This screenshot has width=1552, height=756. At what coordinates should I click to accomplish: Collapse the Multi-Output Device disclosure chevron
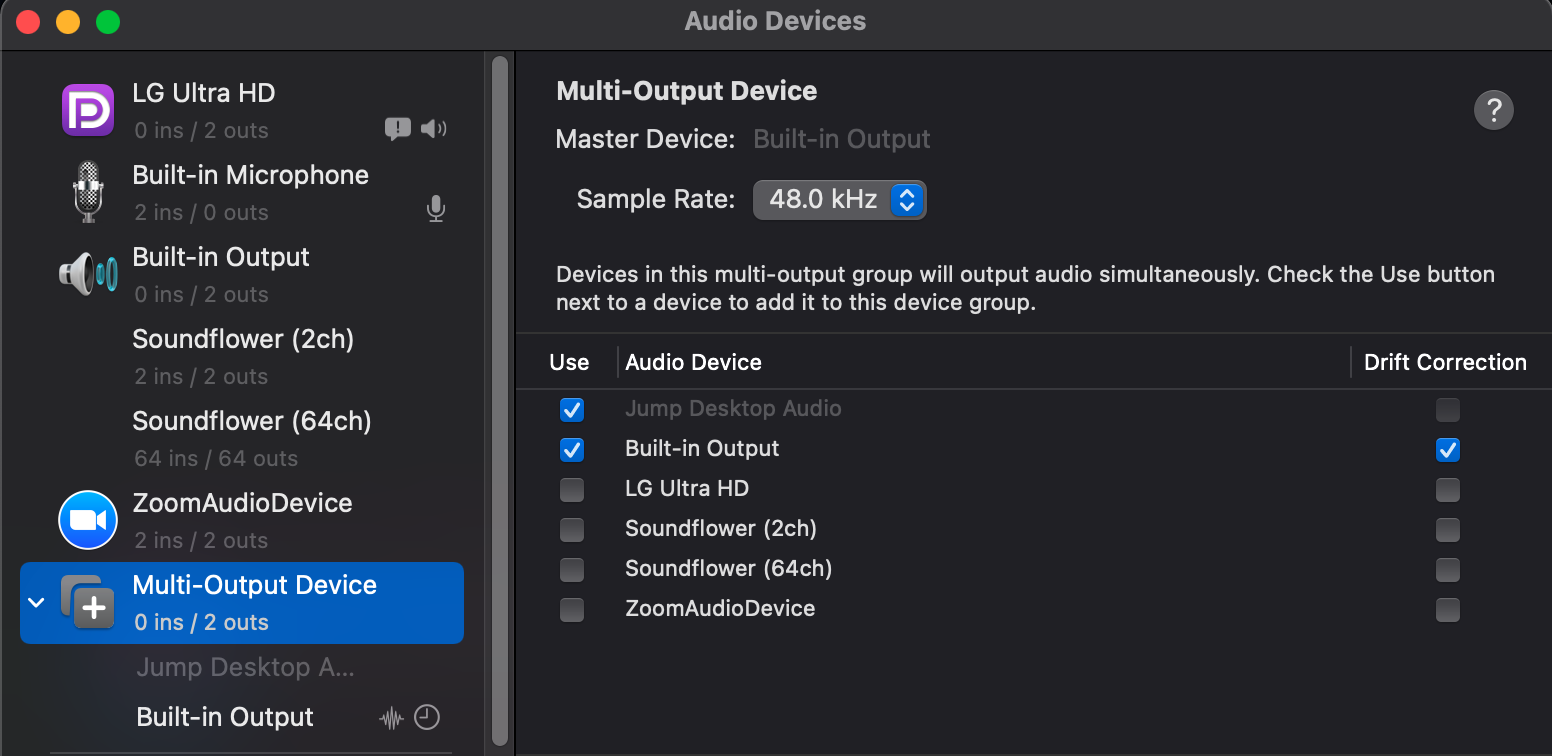click(x=37, y=602)
